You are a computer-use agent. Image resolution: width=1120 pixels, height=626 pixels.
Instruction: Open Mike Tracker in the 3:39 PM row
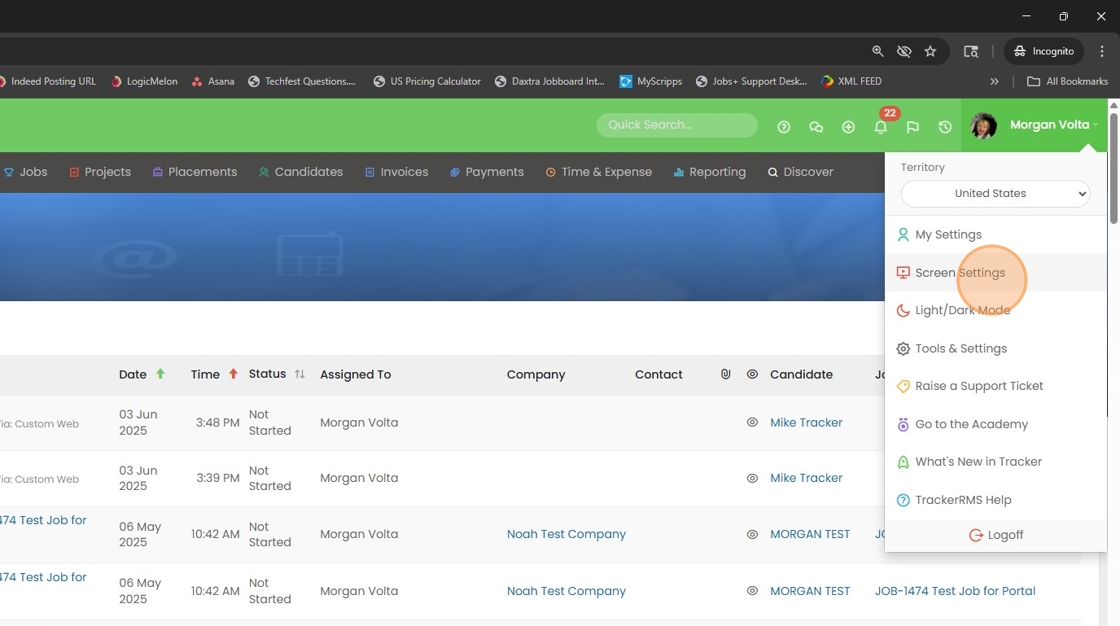point(806,478)
